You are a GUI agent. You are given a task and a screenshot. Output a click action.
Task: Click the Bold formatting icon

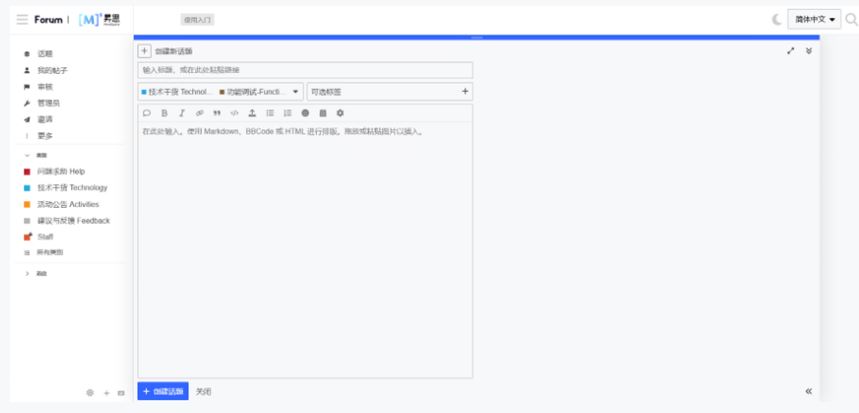(165, 113)
